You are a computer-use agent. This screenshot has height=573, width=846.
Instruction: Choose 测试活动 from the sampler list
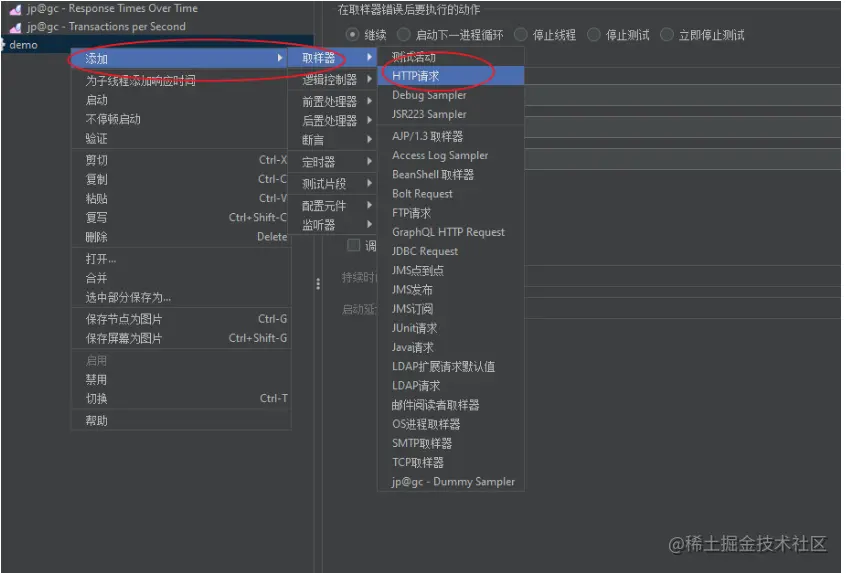(x=451, y=57)
